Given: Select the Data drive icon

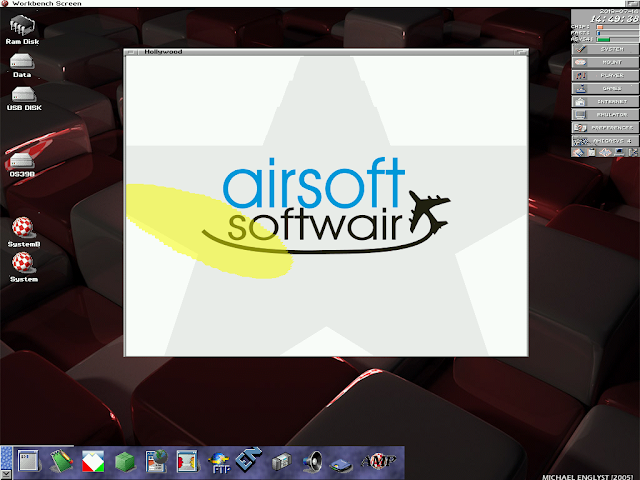Looking at the screenshot, I should point(22,65).
